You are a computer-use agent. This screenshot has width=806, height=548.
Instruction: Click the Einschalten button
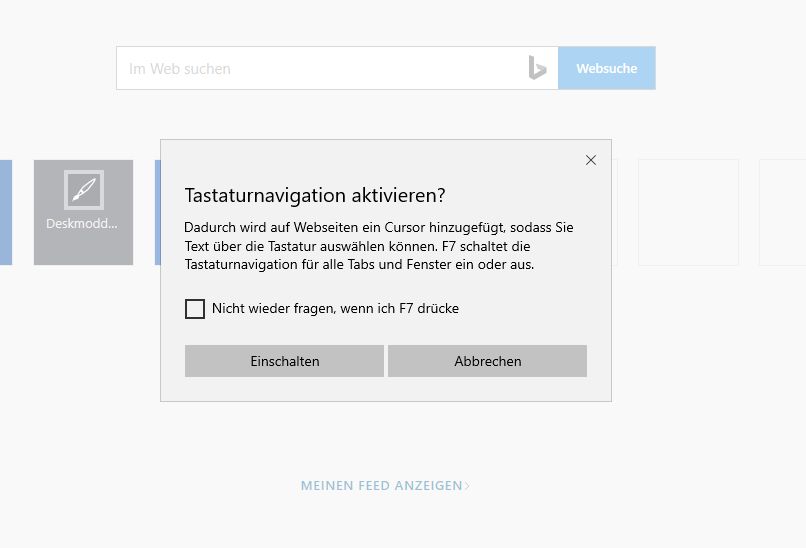pyautogui.click(x=284, y=361)
